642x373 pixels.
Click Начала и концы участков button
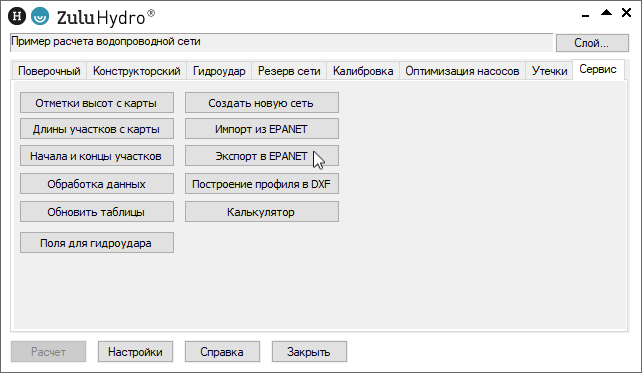(97, 156)
